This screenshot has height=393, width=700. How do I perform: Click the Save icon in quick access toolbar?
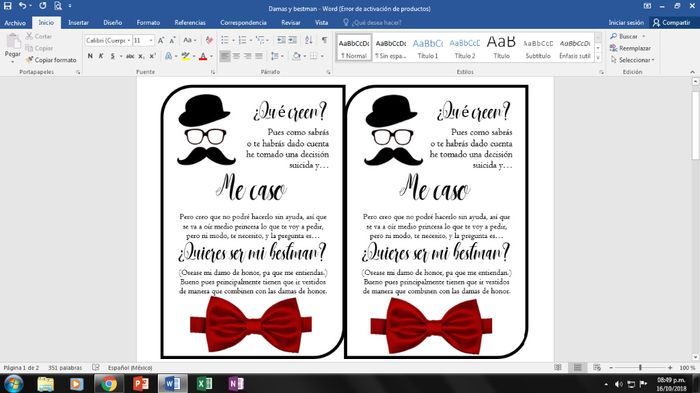click(x=8, y=6)
